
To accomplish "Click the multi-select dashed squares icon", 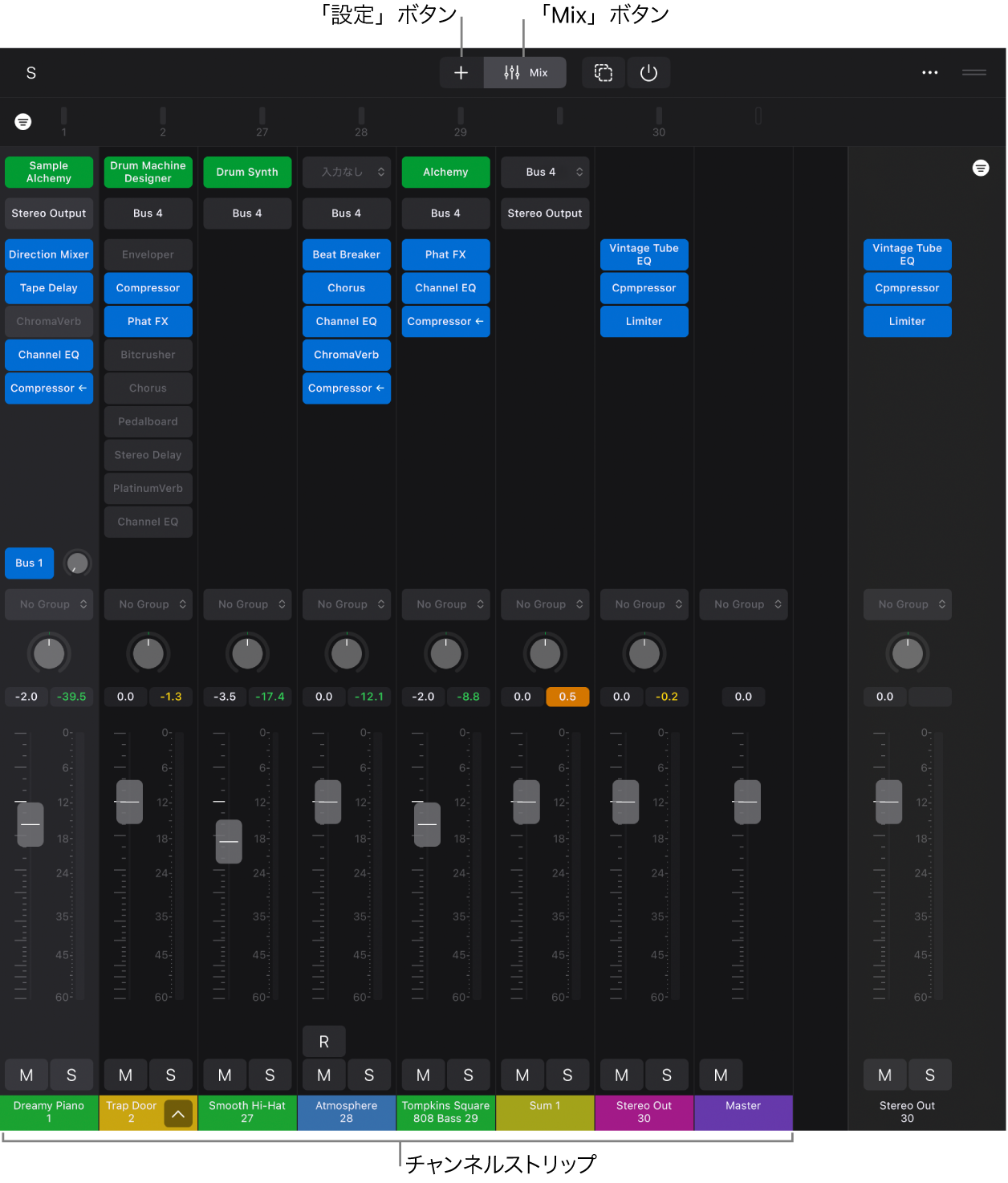I will [604, 73].
